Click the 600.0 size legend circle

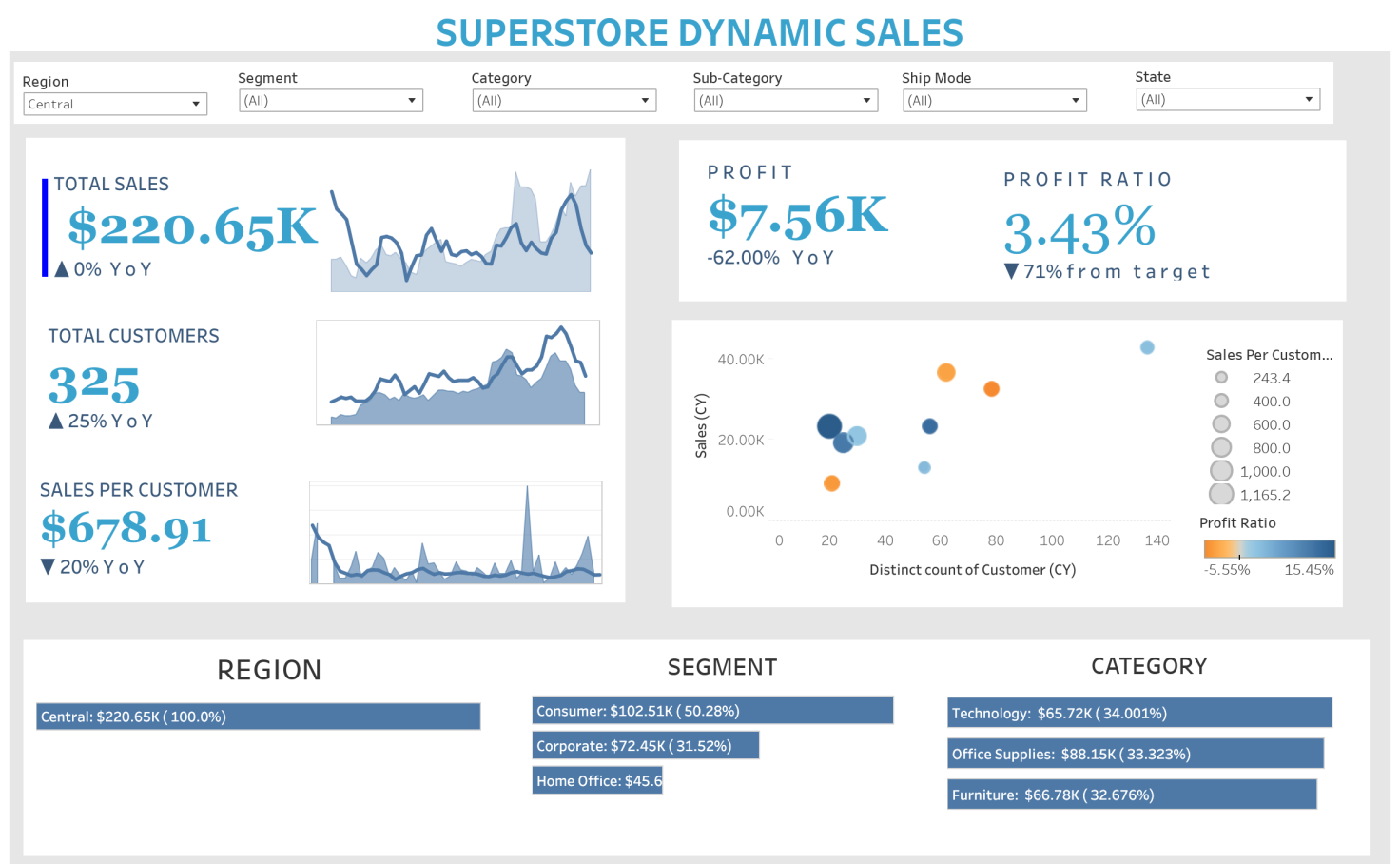[1221, 424]
